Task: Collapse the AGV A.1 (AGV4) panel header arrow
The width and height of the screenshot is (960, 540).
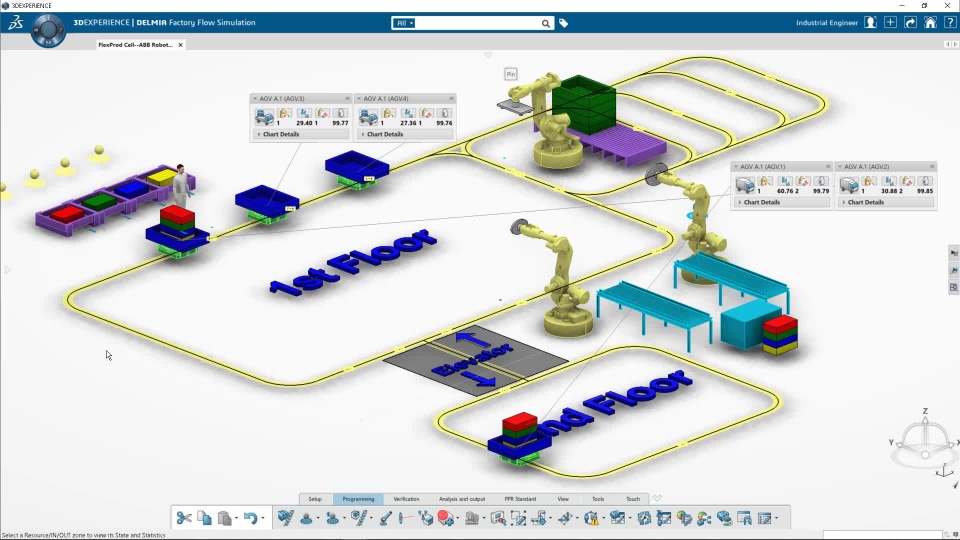Action: pyautogui.click(x=359, y=99)
